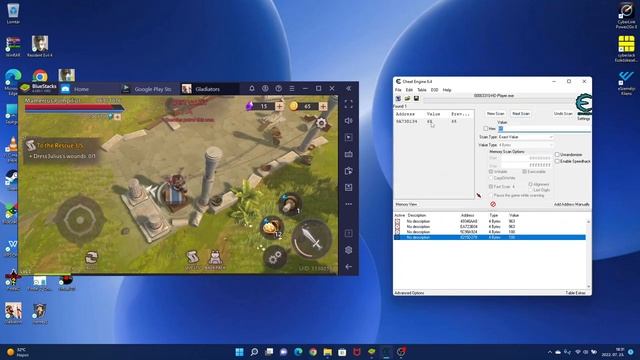Open the Help menu in Cheat Engine
Screen dimensions: 640x360
coord(447,90)
